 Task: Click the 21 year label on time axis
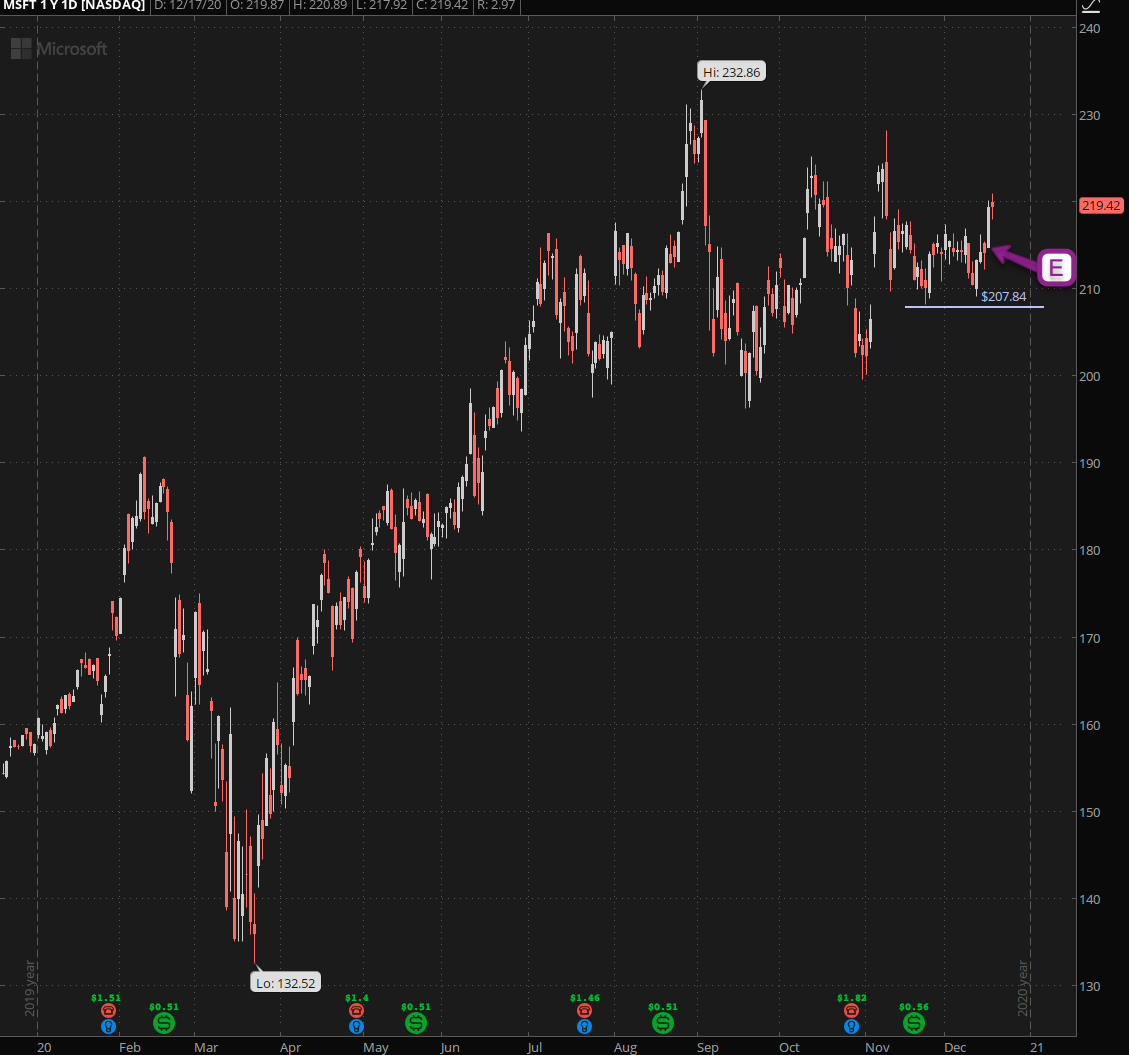1036,1047
